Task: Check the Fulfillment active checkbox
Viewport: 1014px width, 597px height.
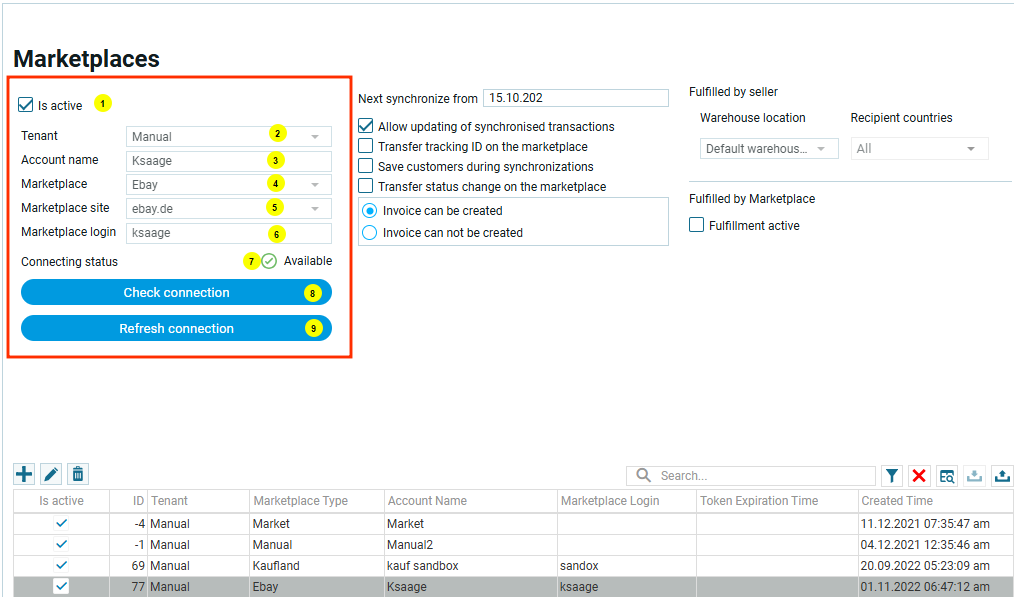Action: pos(697,226)
